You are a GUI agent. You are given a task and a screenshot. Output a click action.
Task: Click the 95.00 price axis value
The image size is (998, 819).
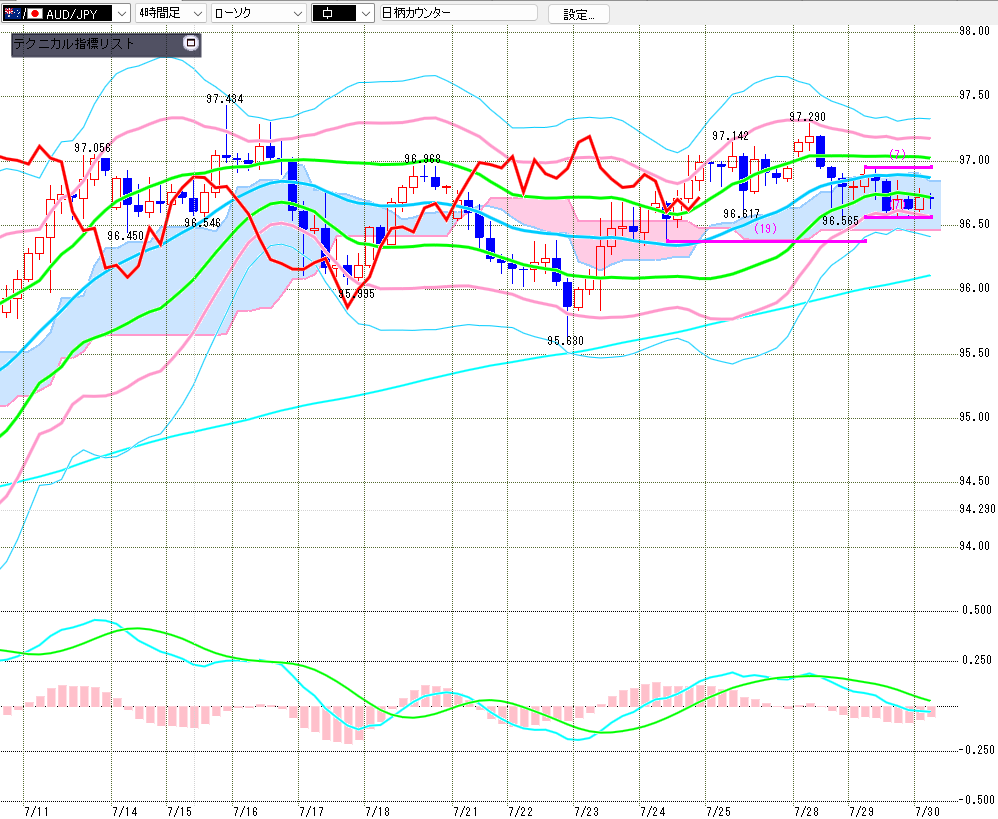(x=974, y=417)
